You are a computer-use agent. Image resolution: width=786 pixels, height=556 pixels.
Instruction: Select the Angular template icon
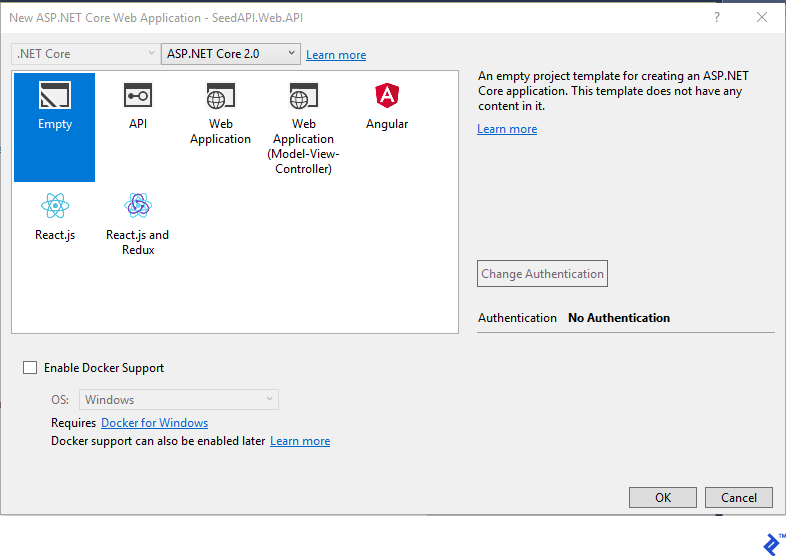pos(386,97)
